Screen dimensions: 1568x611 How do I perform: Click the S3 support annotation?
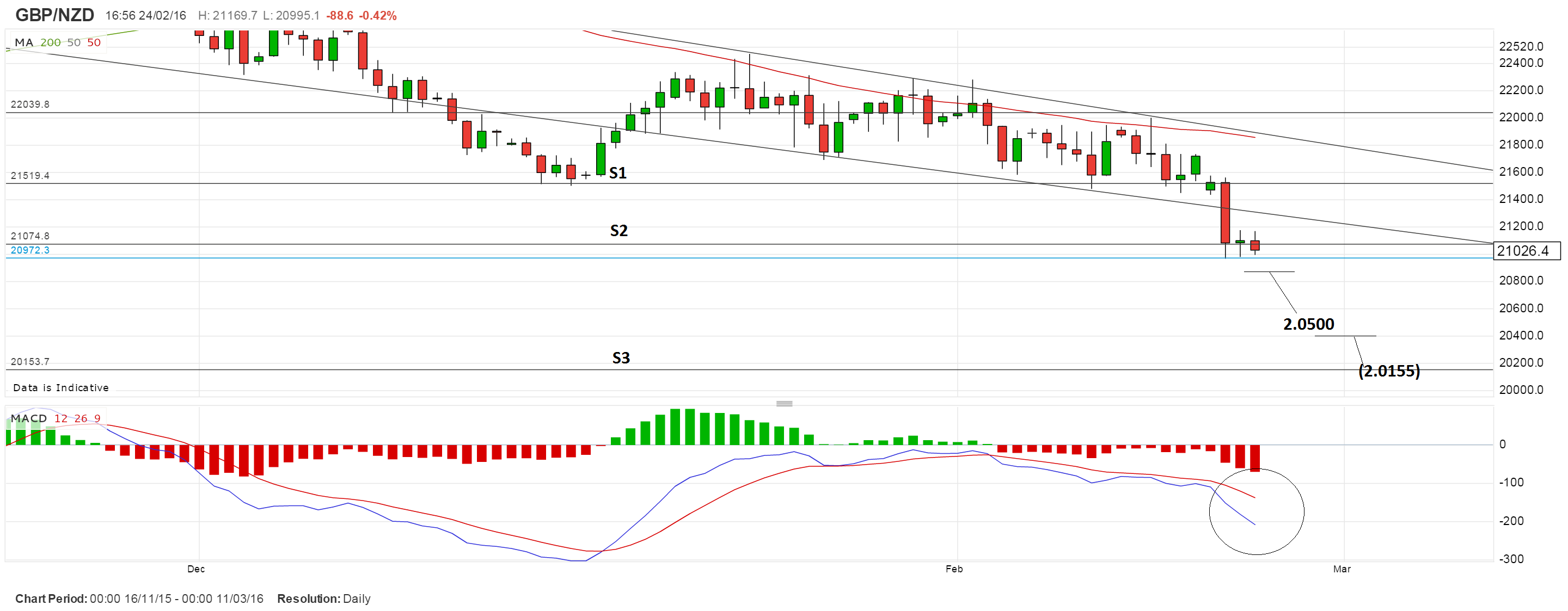621,358
